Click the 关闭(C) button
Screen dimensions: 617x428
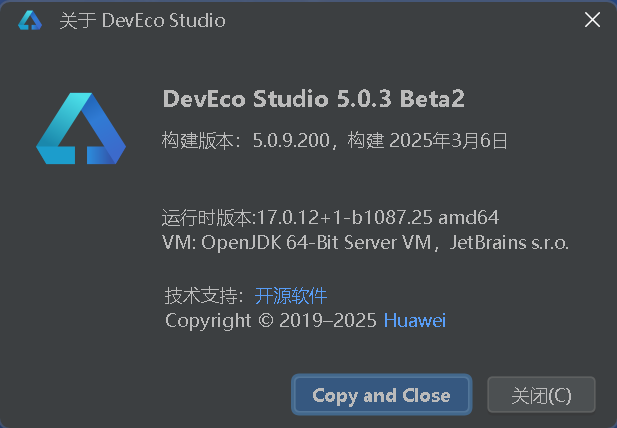[x=541, y=395]
